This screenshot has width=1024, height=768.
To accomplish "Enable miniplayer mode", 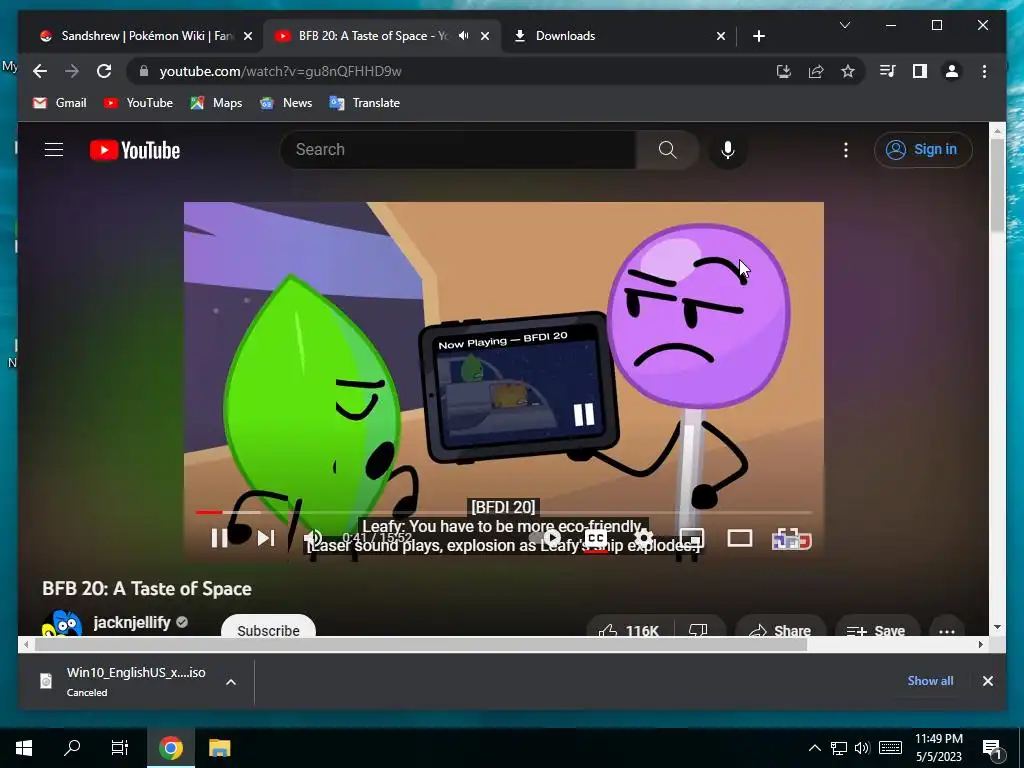I will pyautogui.click(x=692, y=538).
